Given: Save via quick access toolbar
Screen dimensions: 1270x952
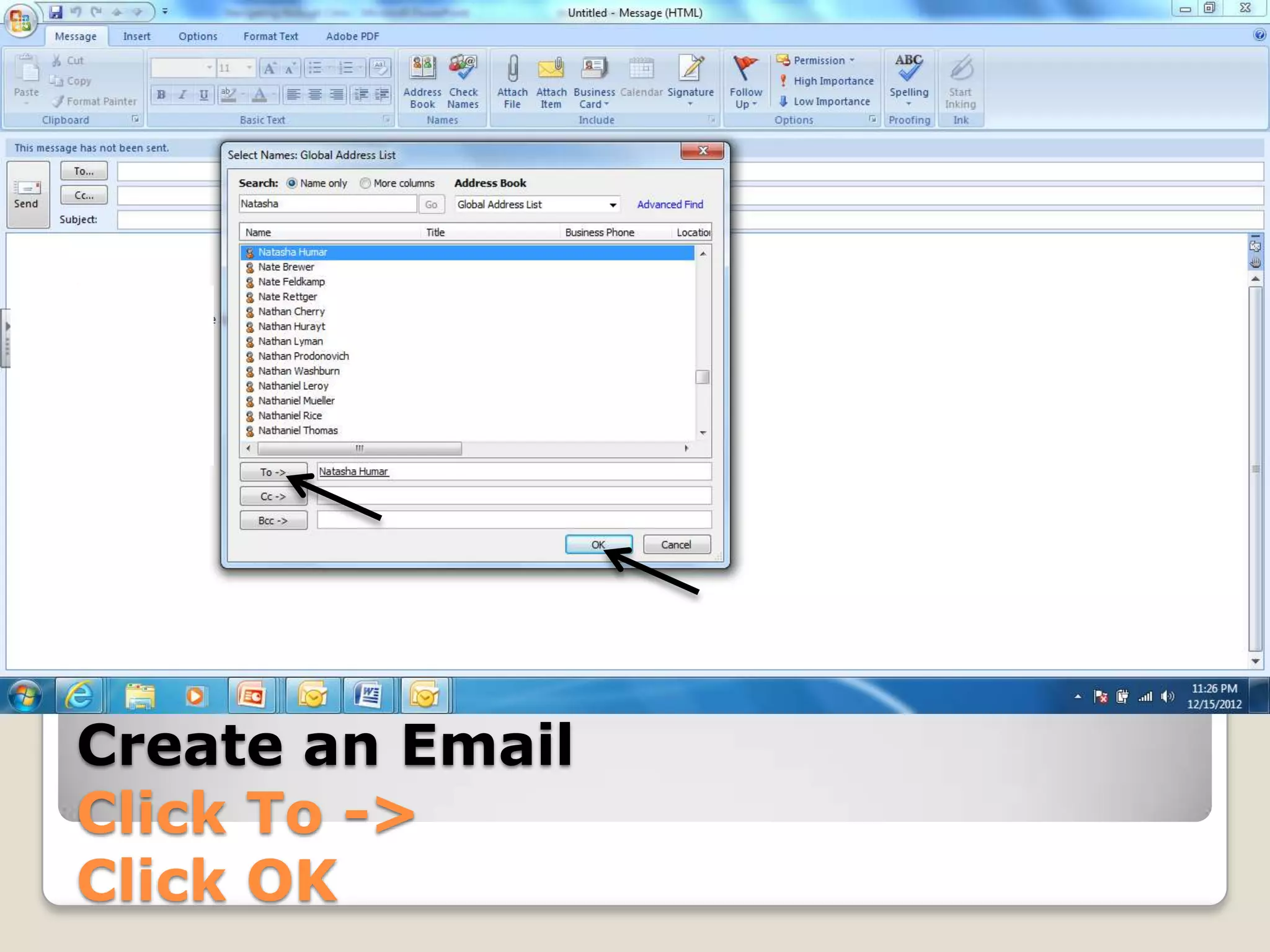Looking at the screenshot, I should tap(56, 12).
